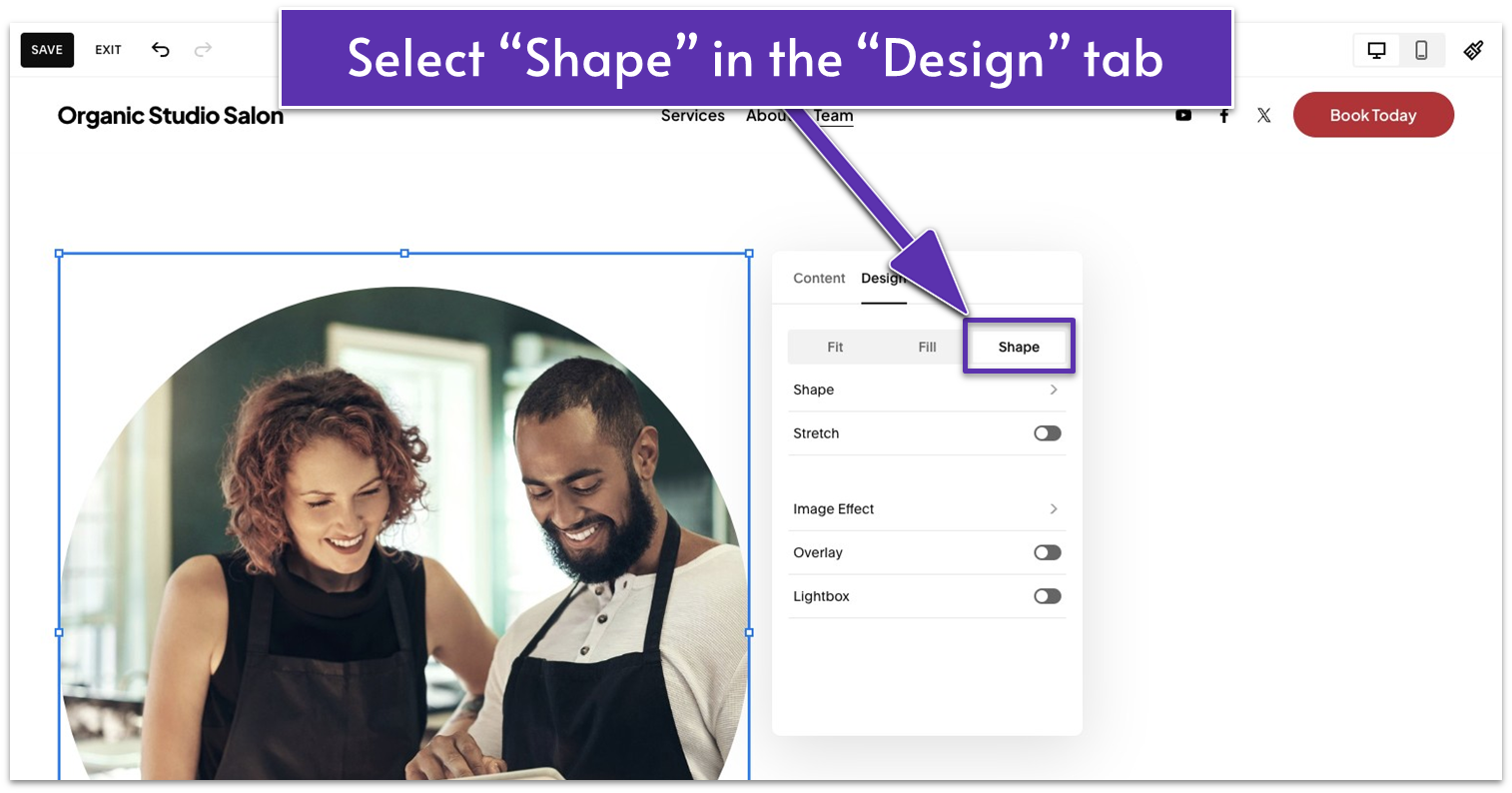Open the YouTube social icon
Screen dimensions: 1512x793
(1183, 115)
